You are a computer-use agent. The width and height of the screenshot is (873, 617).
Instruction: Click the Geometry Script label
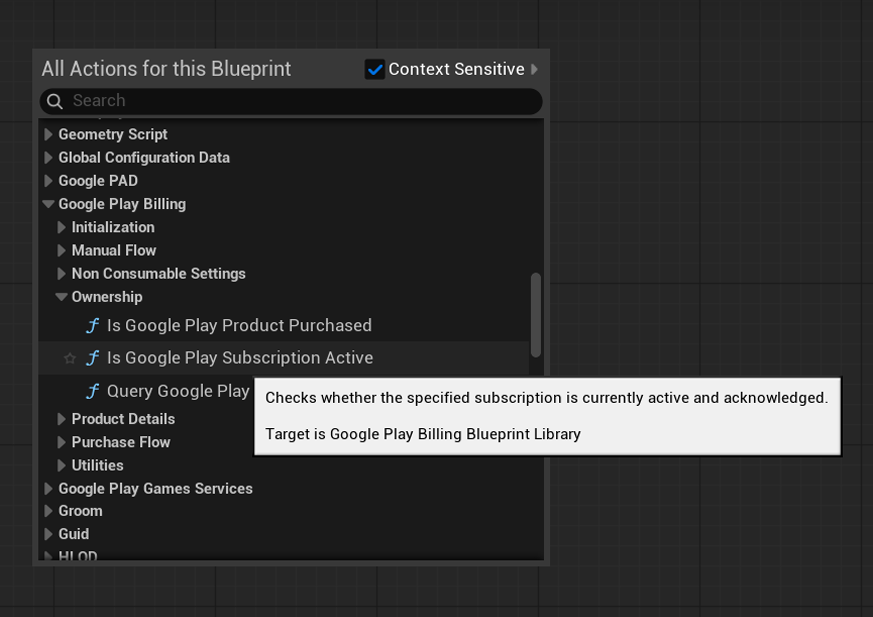pyautogui.click(x=113, y=134)
